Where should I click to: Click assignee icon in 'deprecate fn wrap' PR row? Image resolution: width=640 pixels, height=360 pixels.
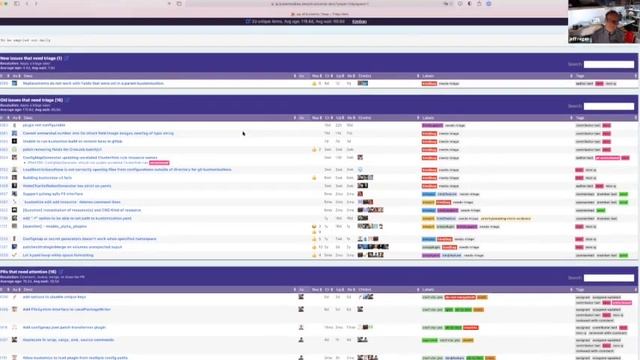click(x=301, y=340)
